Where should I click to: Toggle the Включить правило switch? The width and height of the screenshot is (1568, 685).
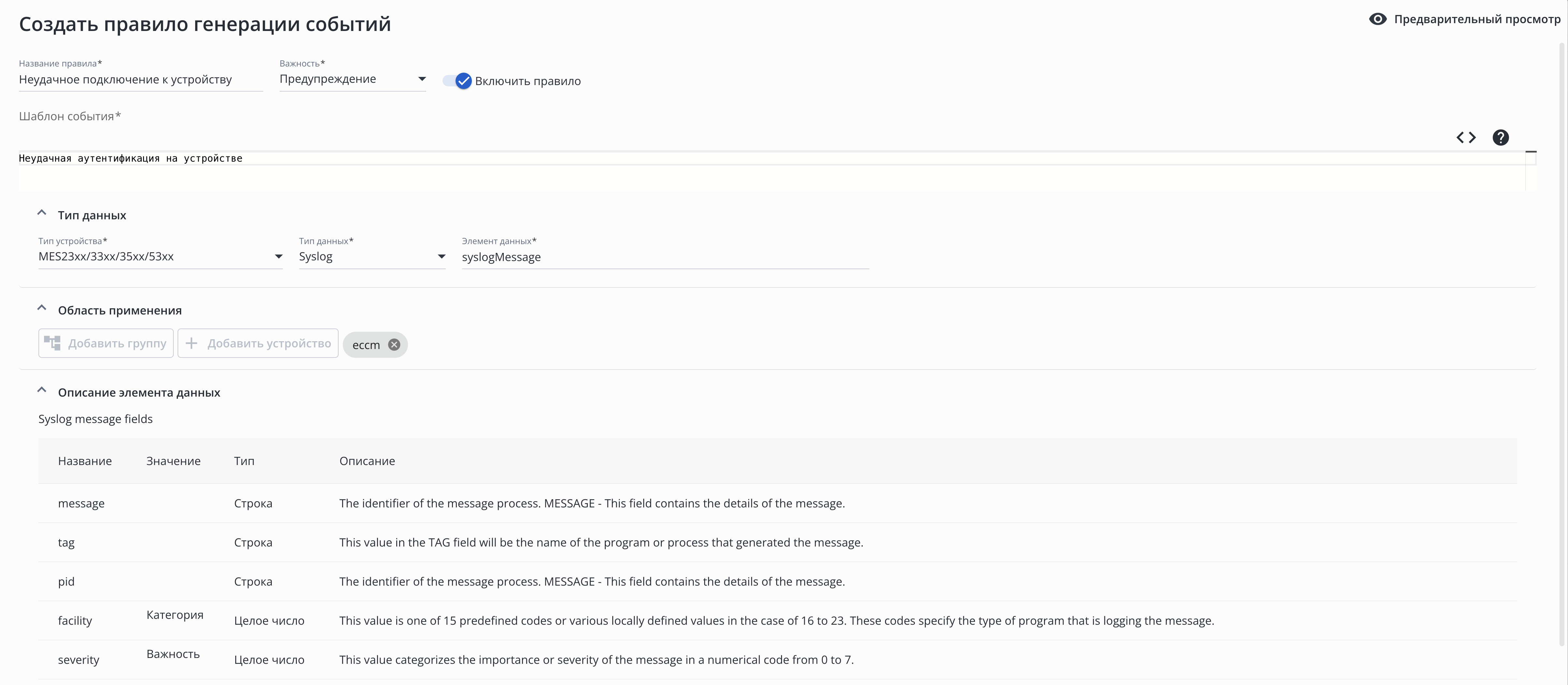point(458,81)
